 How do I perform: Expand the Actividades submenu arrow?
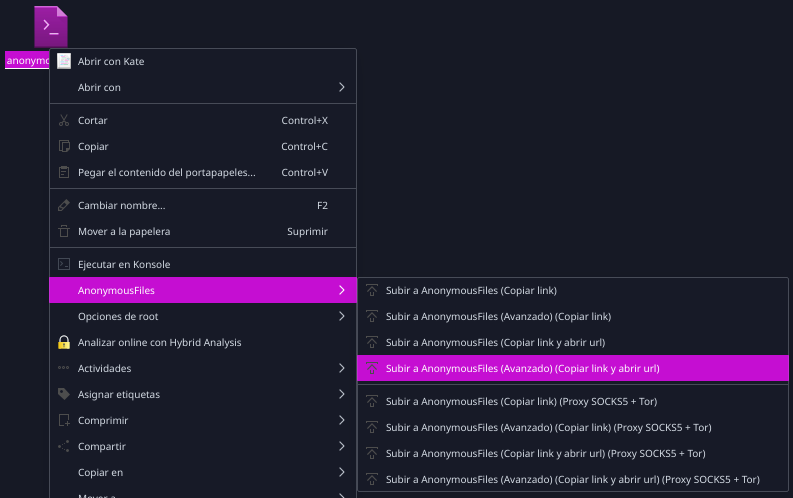342,368
